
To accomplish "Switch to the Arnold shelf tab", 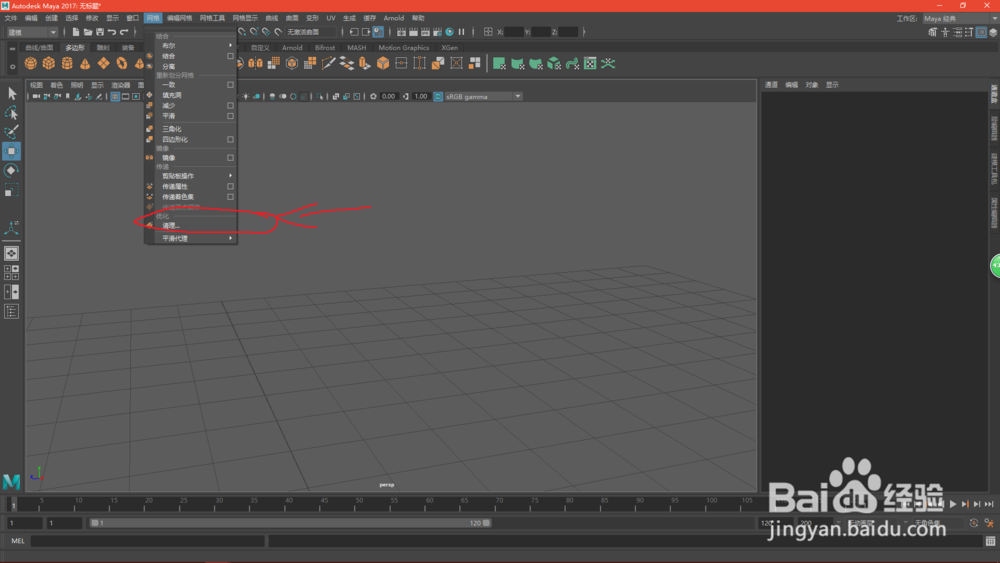I will point(292,48).
